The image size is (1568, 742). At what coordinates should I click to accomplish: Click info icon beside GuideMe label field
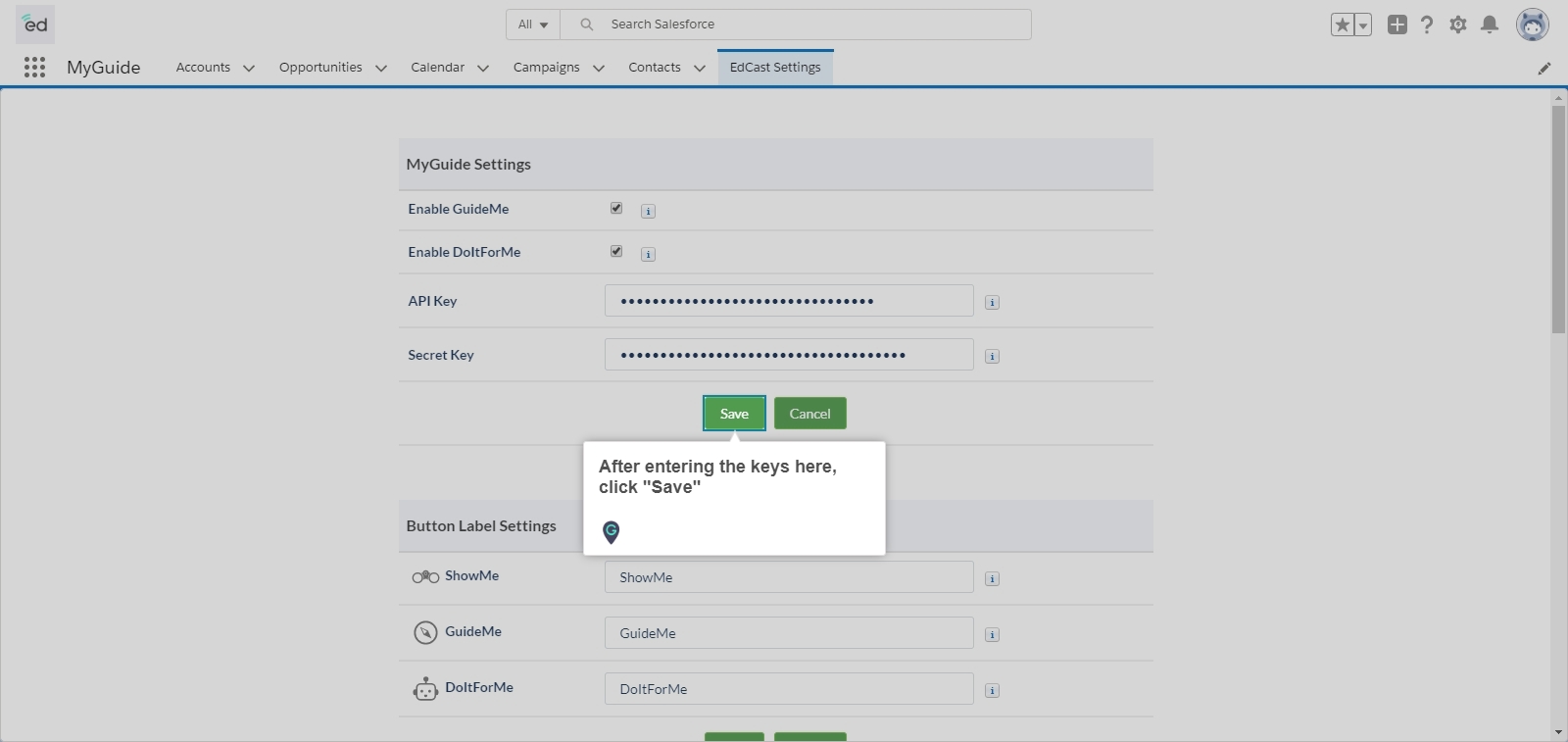pyautogui.click(x=992, y=634)
